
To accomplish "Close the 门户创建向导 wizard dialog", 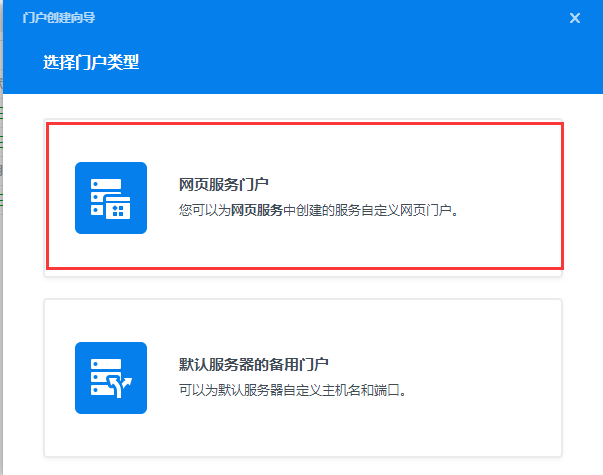I will tap(574, 18).
